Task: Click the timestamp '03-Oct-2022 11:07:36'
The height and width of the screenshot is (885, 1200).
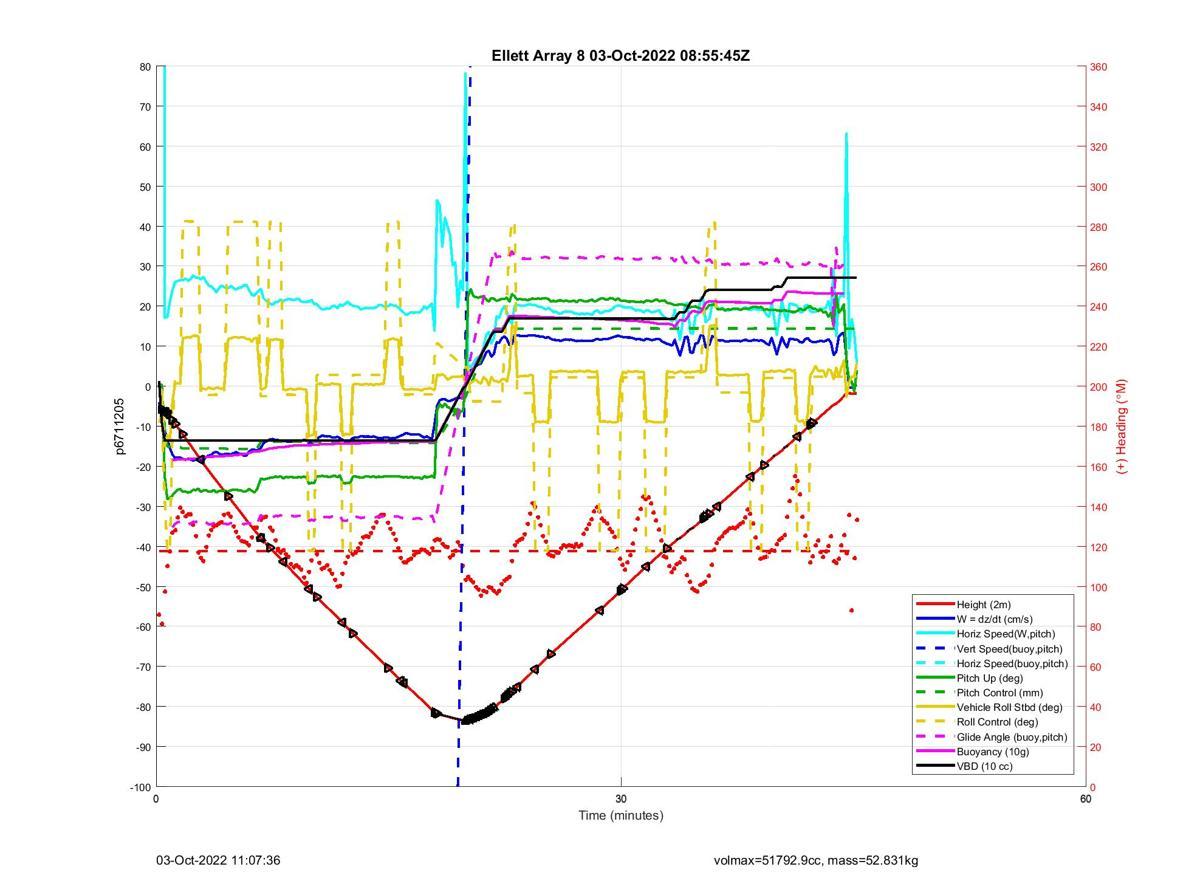Action: pyautogui.click(x=218, y=860)
